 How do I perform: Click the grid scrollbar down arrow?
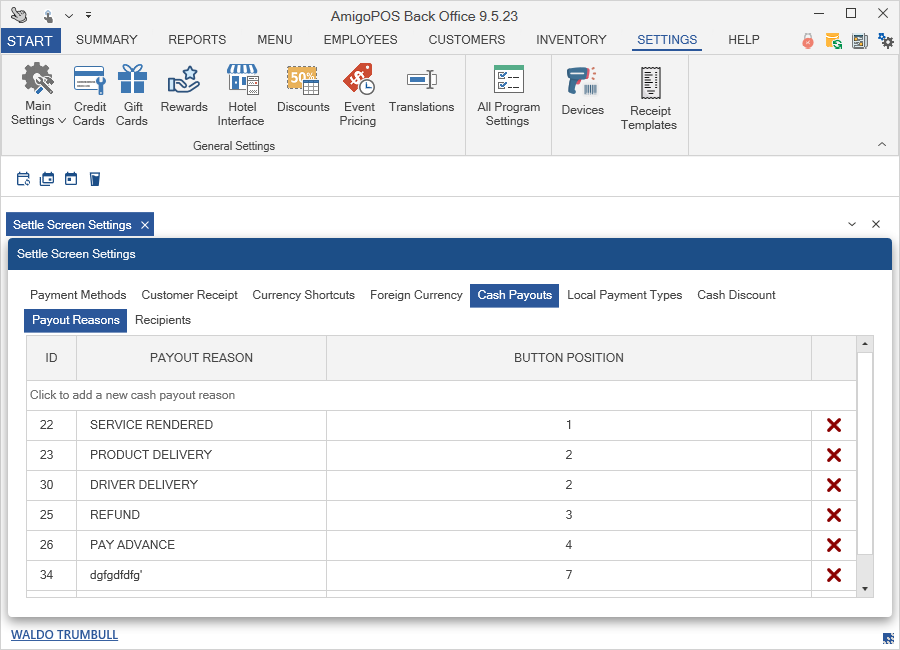coord(865,590)
